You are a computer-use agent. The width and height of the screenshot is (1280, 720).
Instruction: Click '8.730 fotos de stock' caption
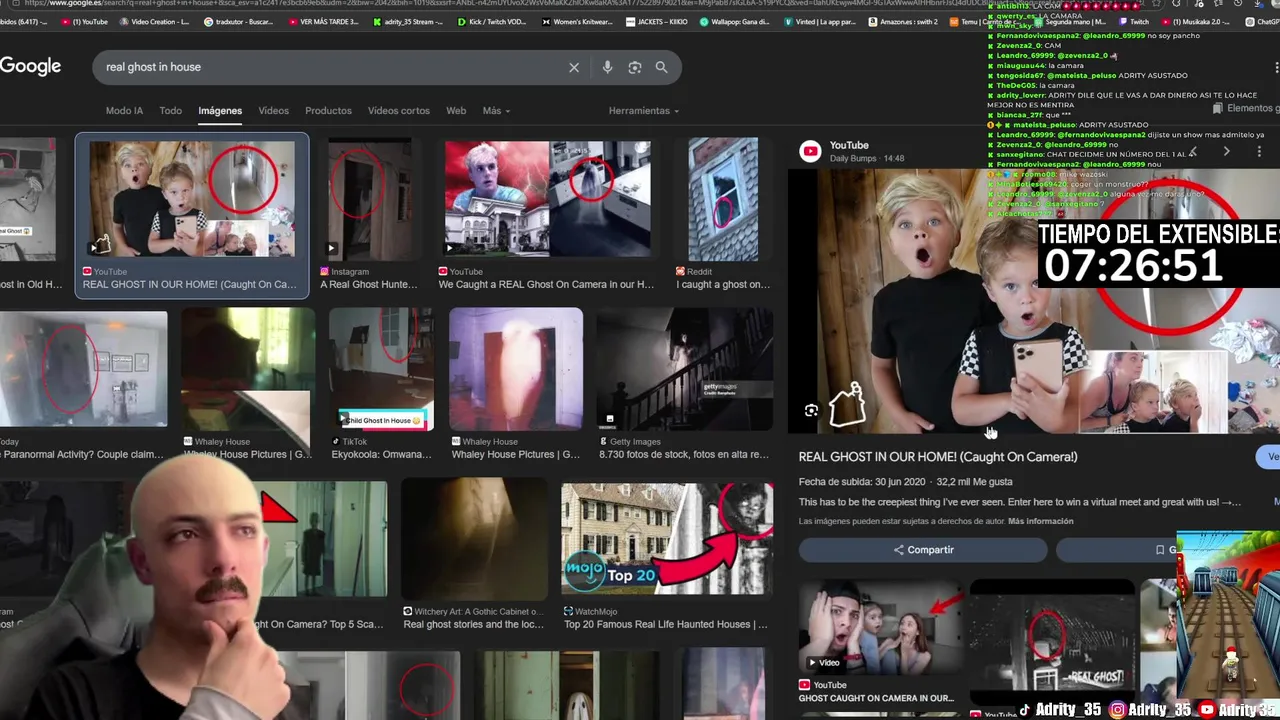684,455
